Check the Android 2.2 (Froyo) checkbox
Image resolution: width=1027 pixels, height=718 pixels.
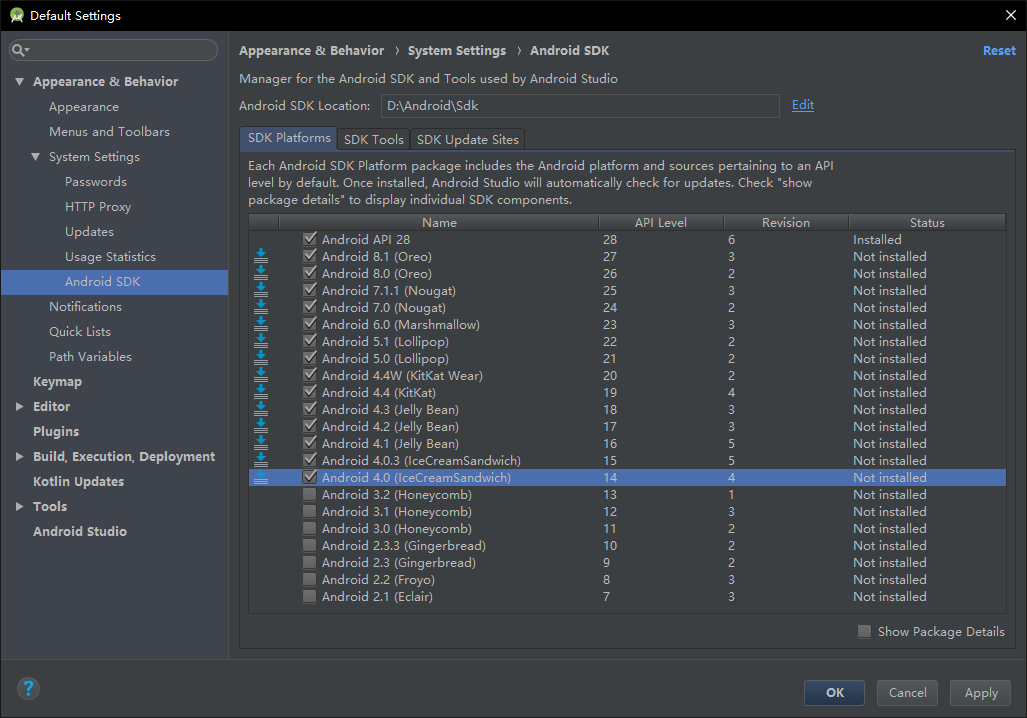310,580
